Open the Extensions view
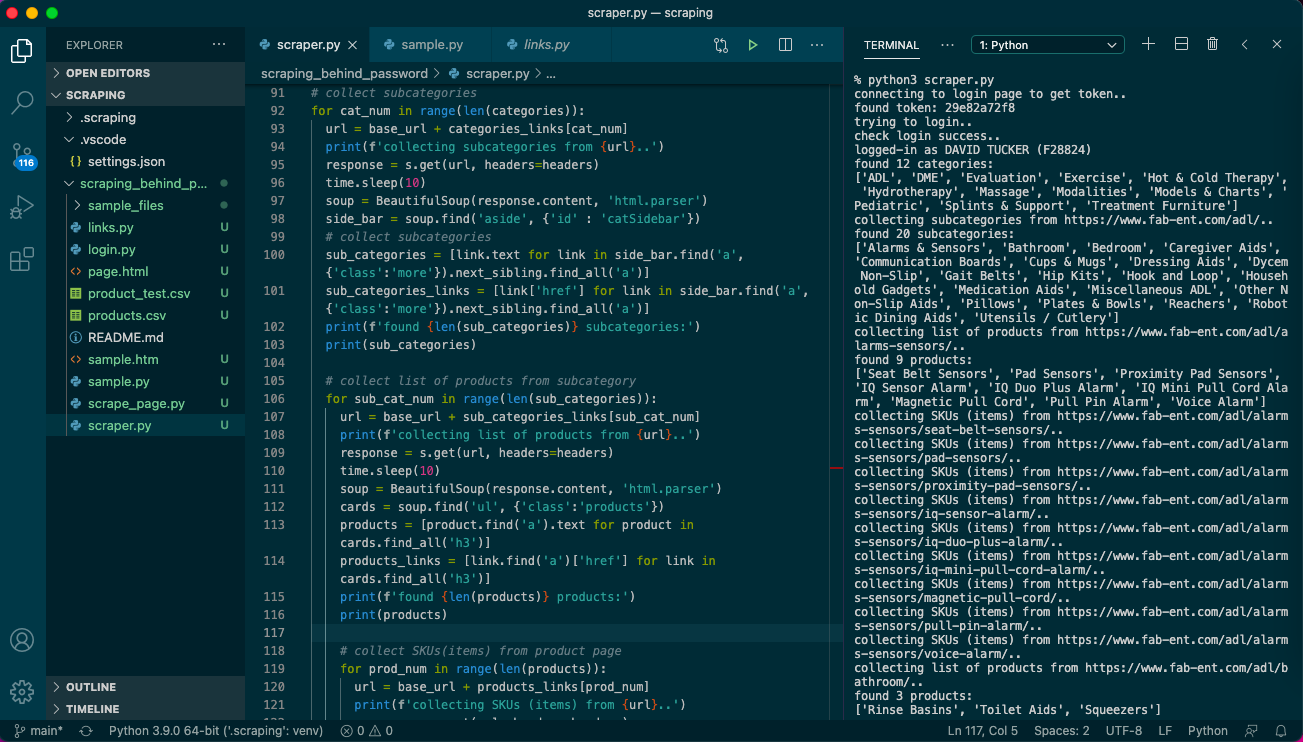Viewport: 1303px width, 742px height. tap(22, 260)
